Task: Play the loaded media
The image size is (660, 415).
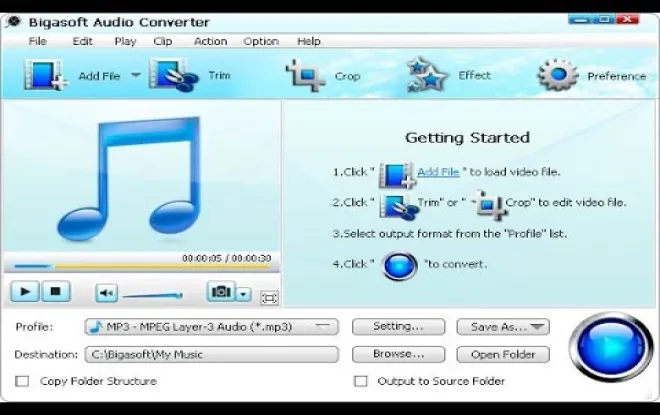Action: click(x=25, y=291)
